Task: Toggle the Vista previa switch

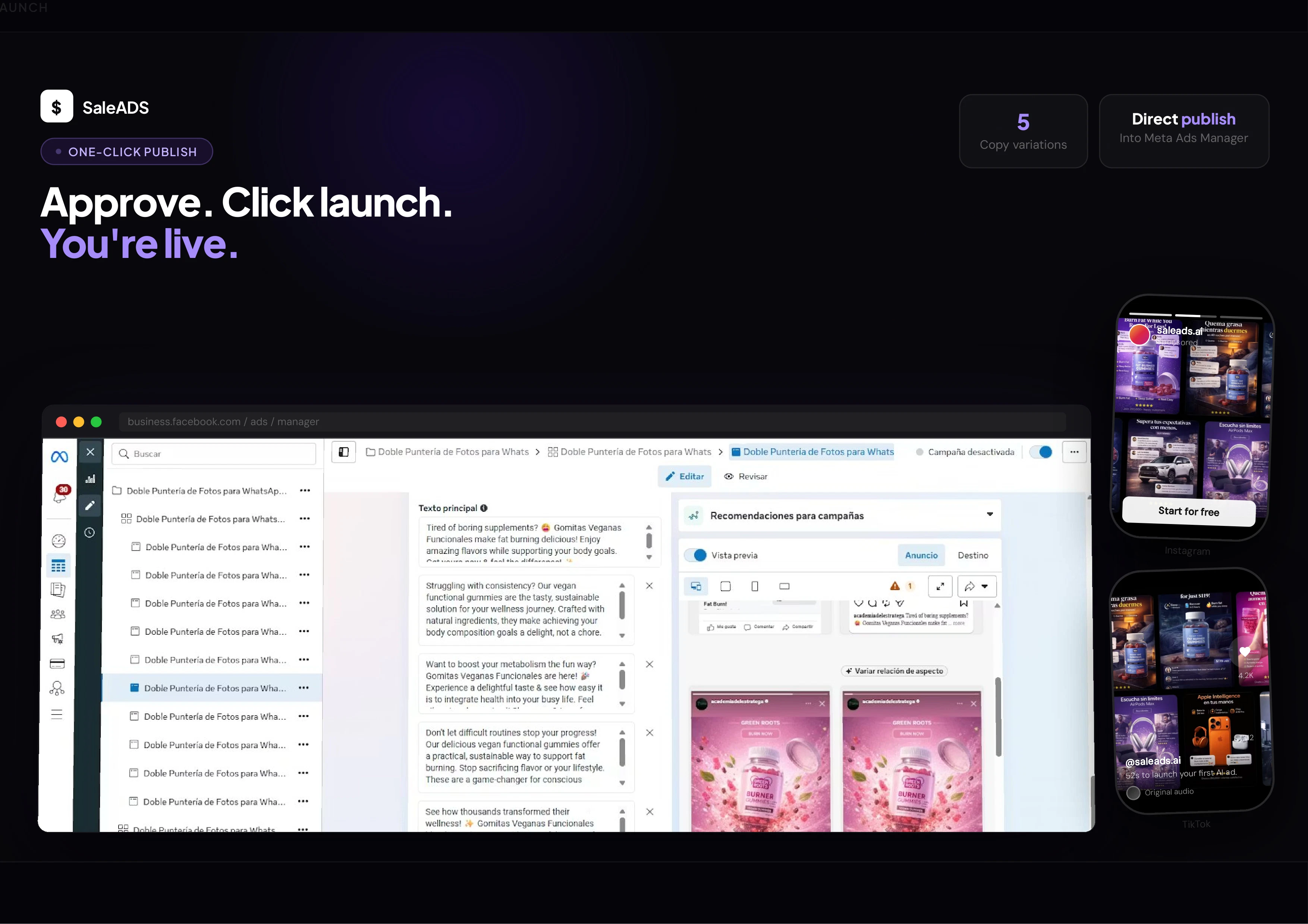Action: point(696,555)
